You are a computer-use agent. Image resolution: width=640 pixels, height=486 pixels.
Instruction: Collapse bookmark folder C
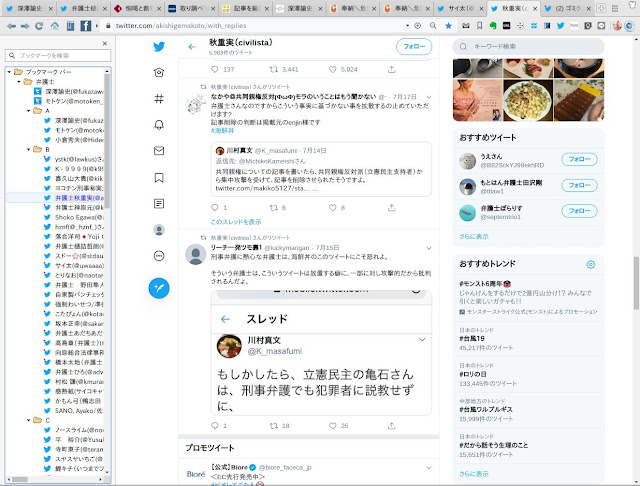click(29, 420)
